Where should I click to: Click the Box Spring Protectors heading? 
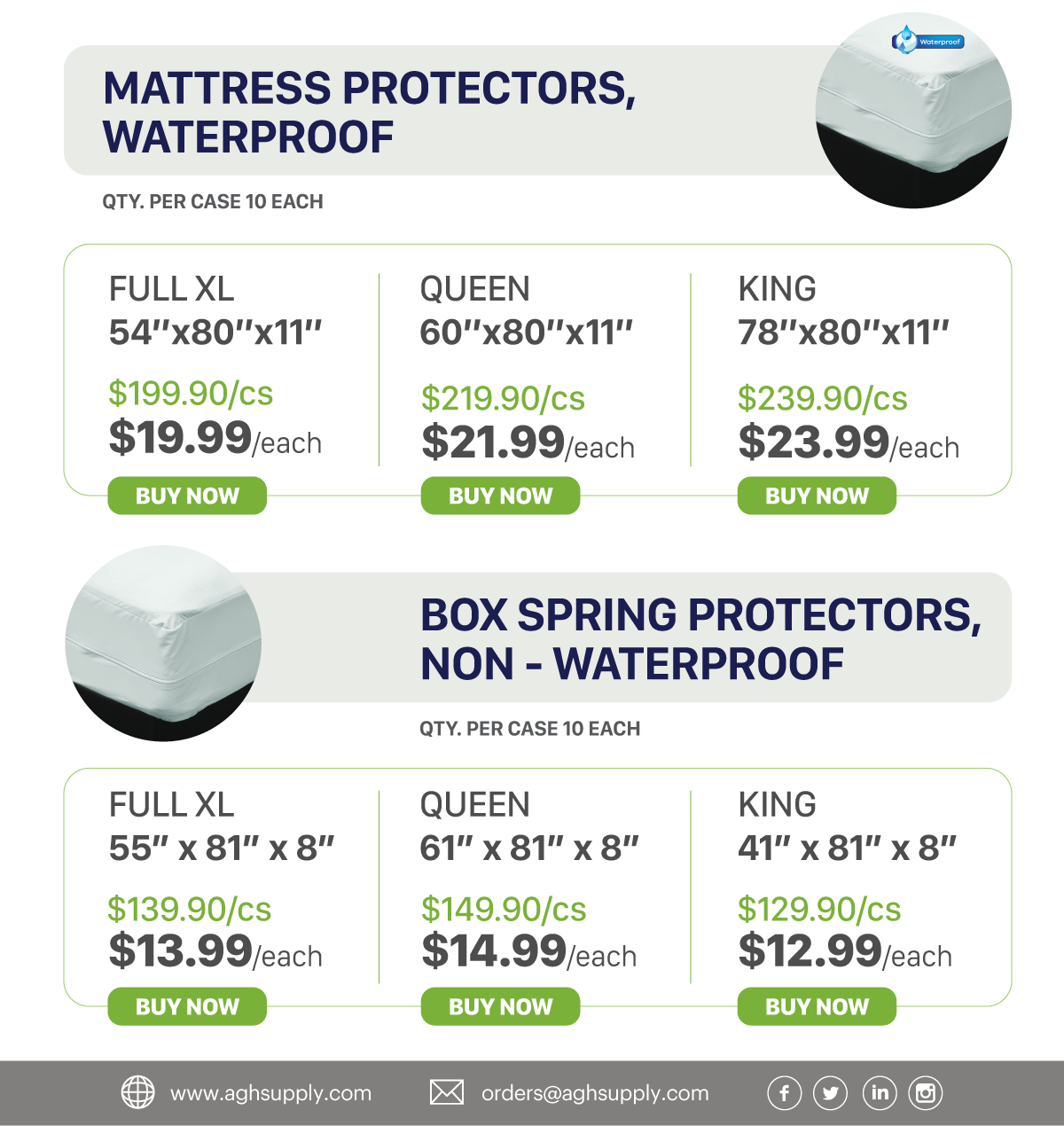(700, 639)
